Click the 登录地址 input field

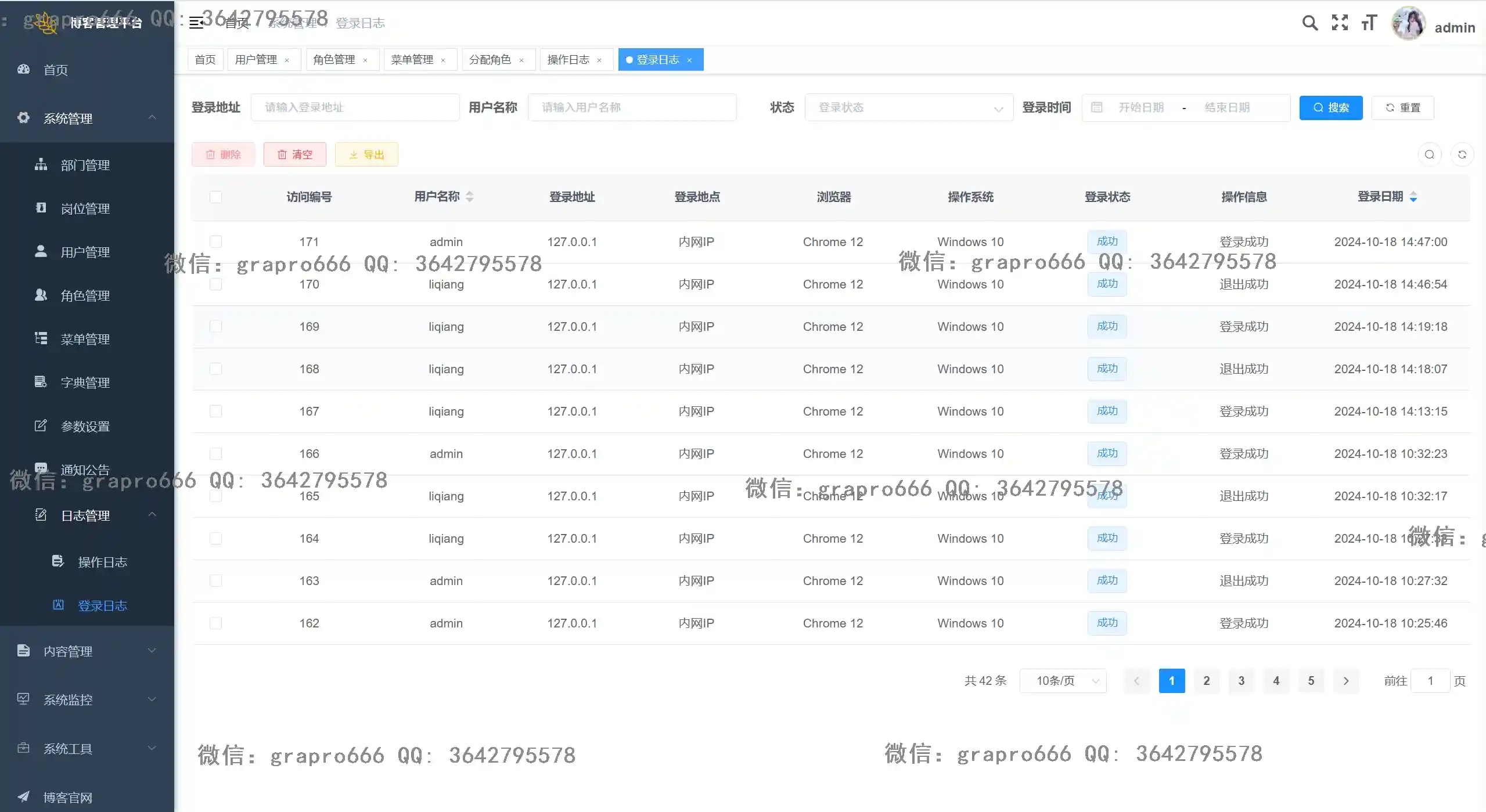(355, 108)
